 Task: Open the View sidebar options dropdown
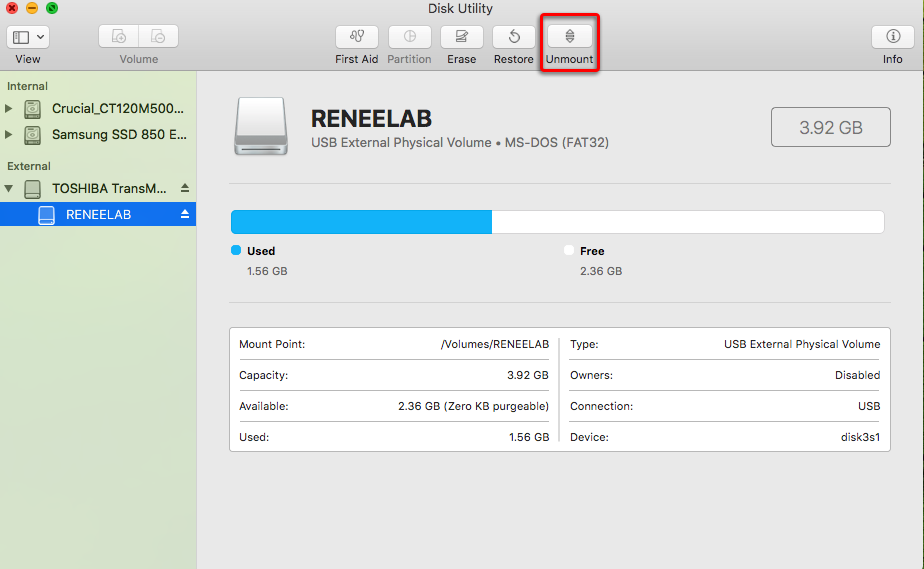tap(28, 37)
